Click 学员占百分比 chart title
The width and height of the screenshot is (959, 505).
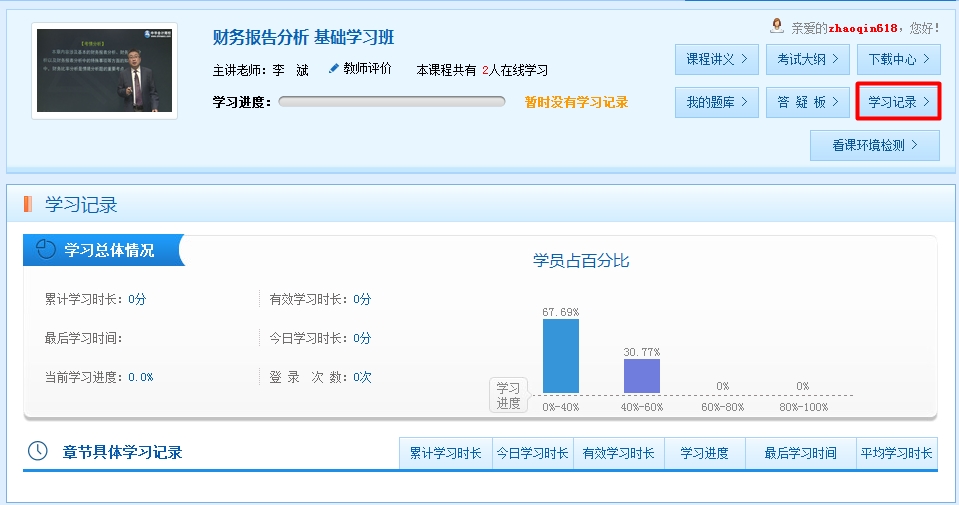pos(581,261)
